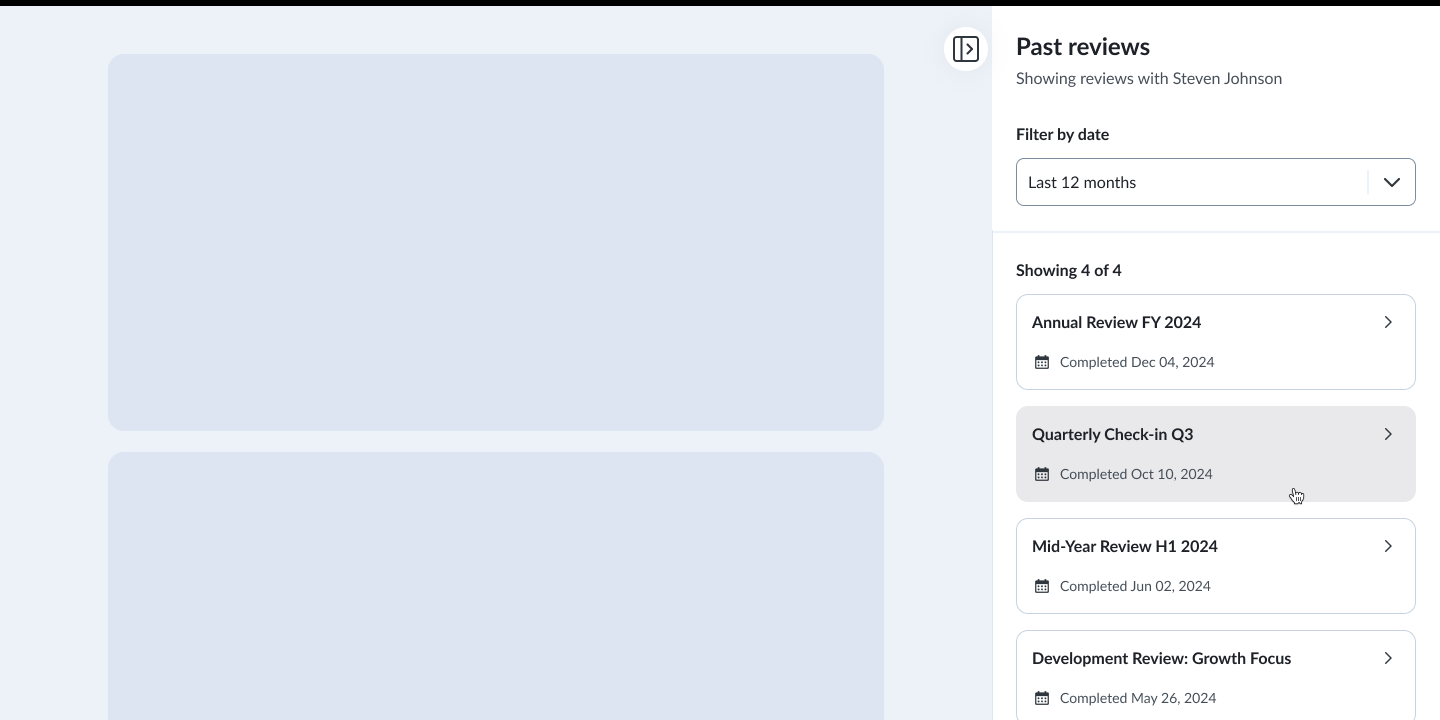1440x720 pixels.
Task: Click the Development Review: Growth Focus chevron
Action: tap(1388, 658)
